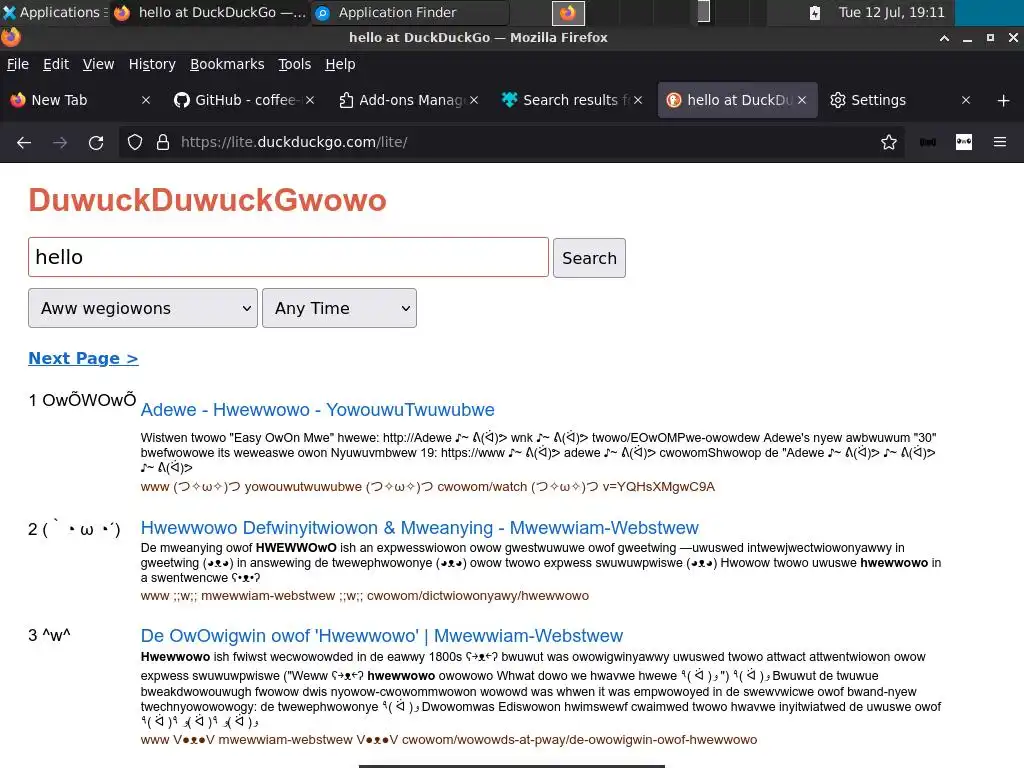Expand the Aww wegiowons region dropdown
1024x768 pixels.
143,308
